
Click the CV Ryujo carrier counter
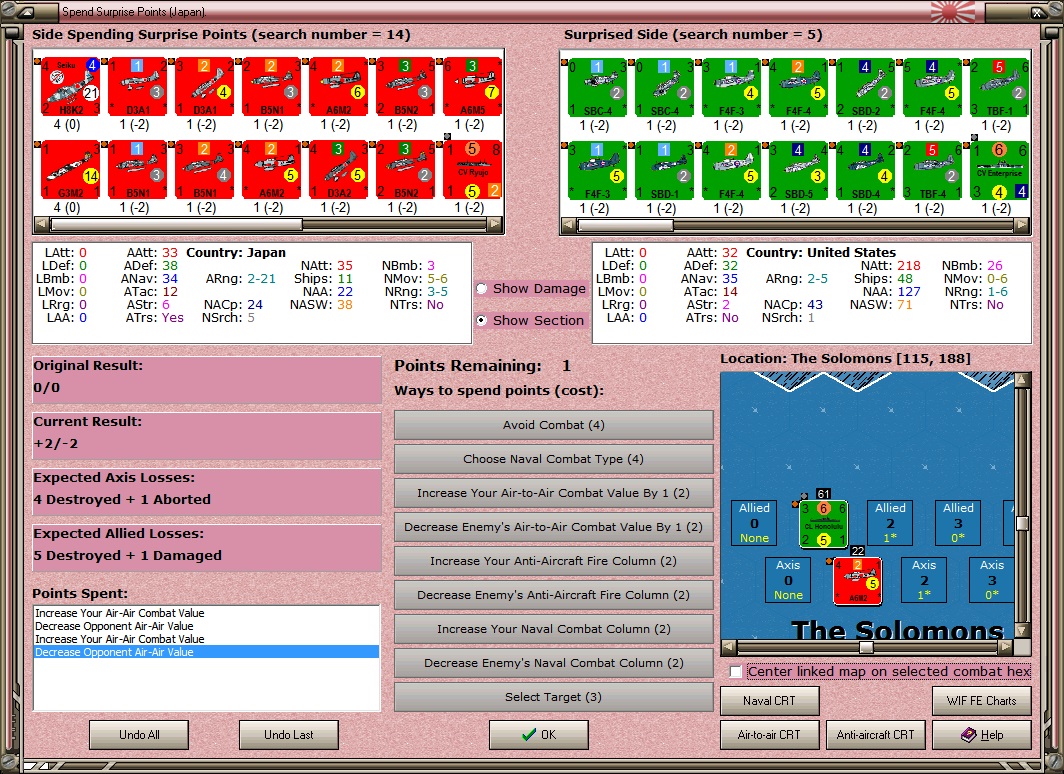pos(473,170)
